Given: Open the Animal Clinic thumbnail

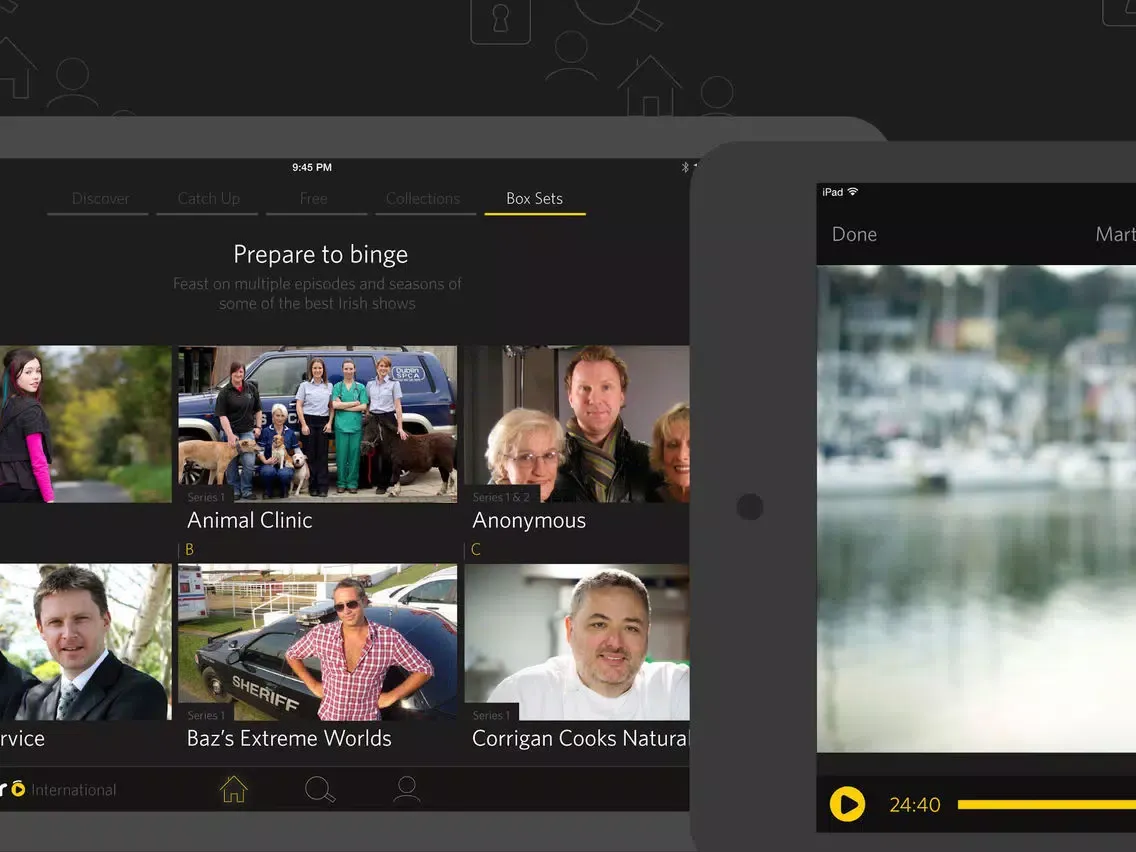Looking at the screenshot, I should click(x=317, y=424).
